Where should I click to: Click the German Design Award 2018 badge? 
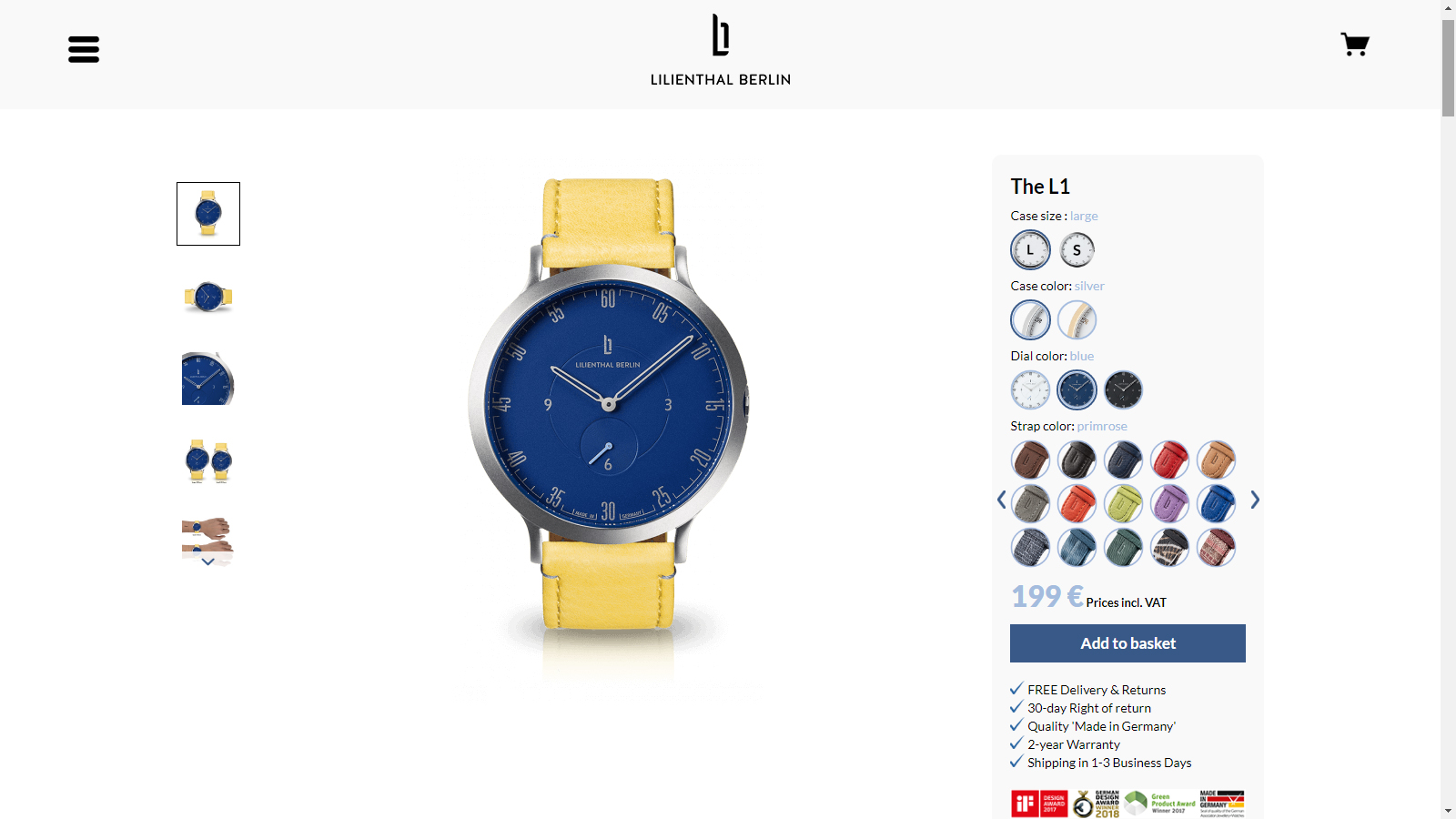point(1097,804)
